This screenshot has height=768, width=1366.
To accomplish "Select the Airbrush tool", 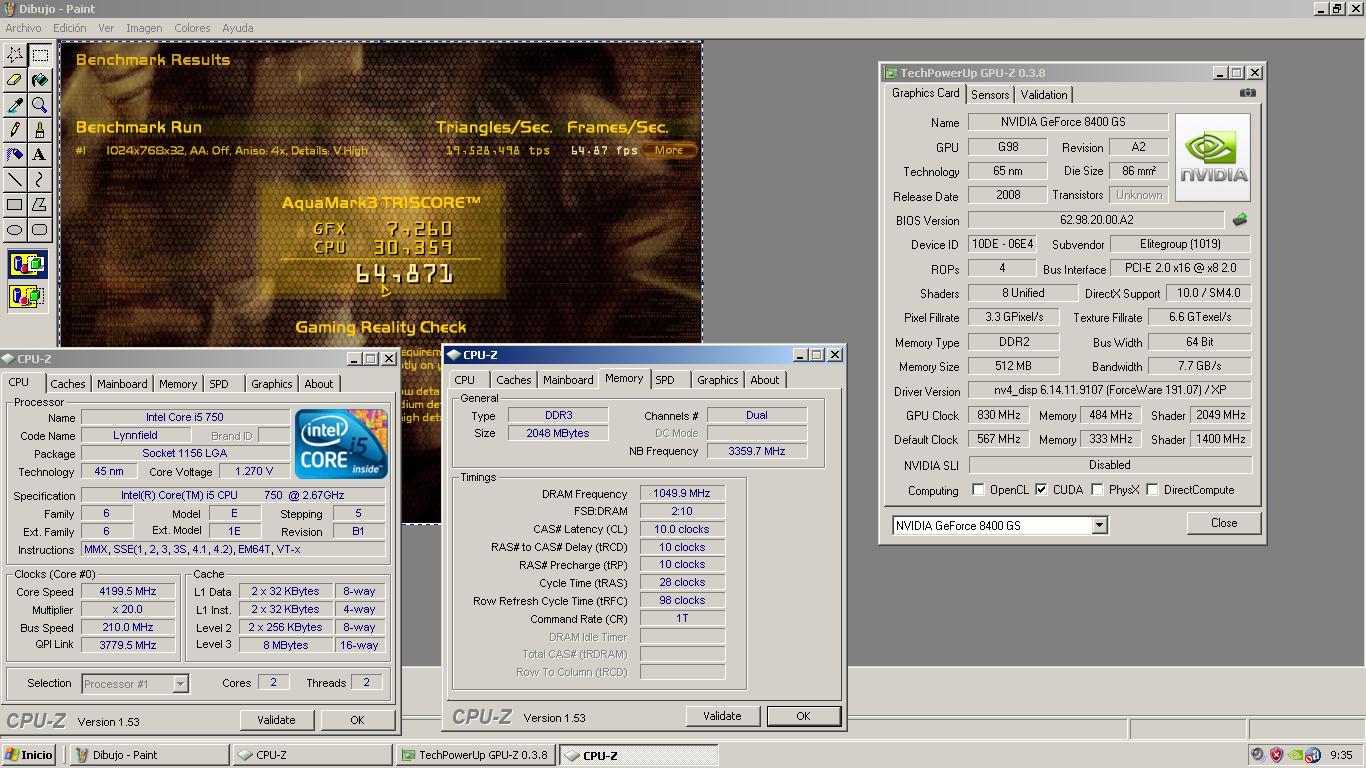I will pos(15,155).
